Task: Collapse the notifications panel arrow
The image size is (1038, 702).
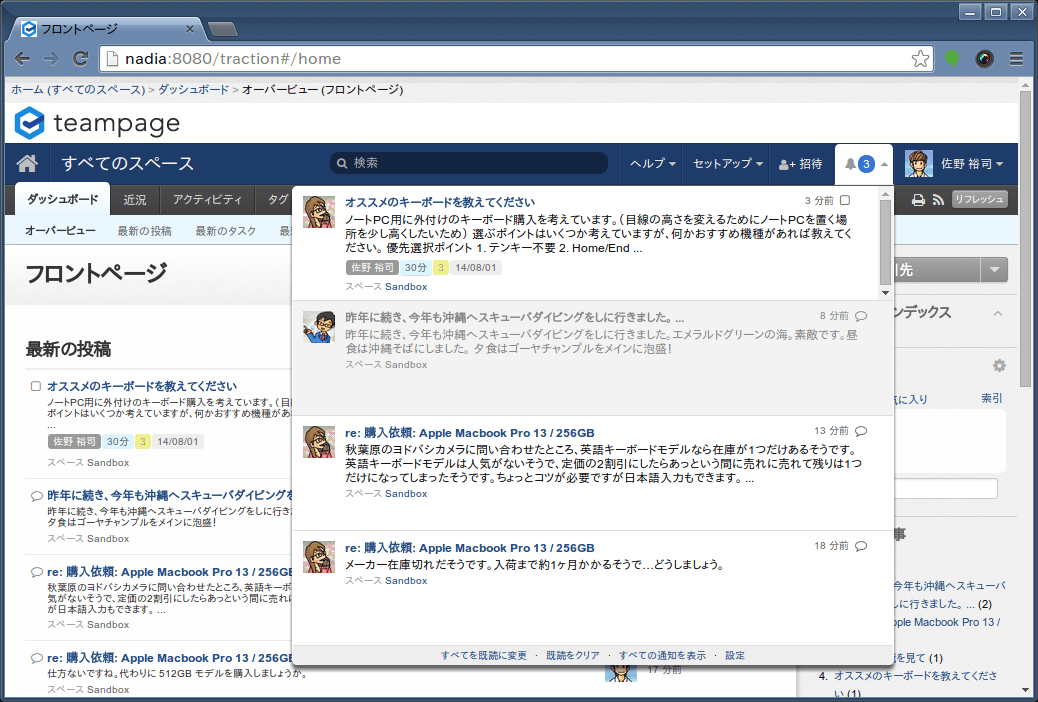Action: (x=884, y=164)
